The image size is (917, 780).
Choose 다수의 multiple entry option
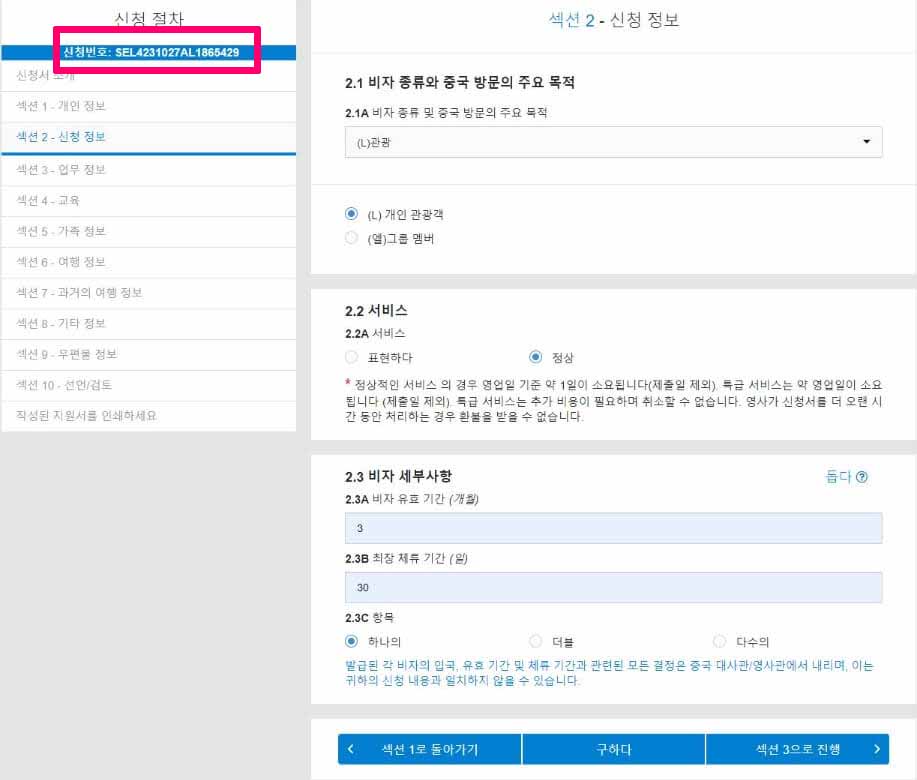click(x=719, y=641)
